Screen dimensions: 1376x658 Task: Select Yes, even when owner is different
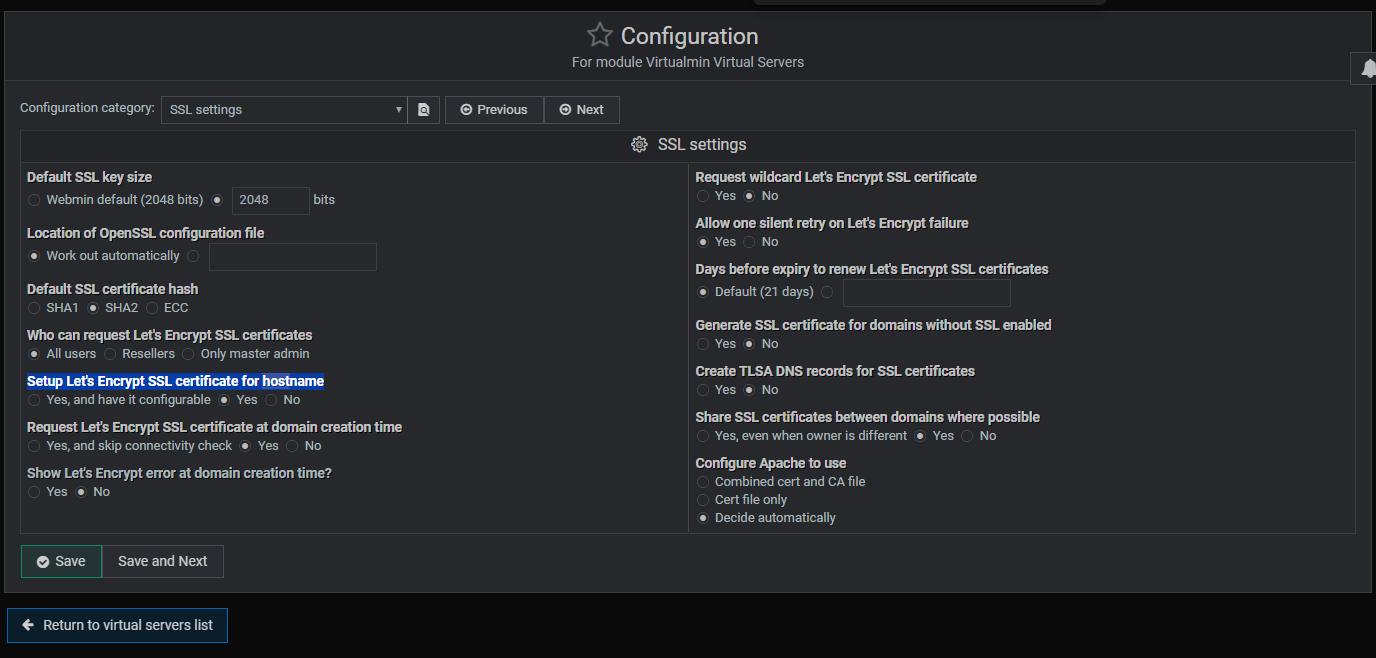(x=703, y=436)
